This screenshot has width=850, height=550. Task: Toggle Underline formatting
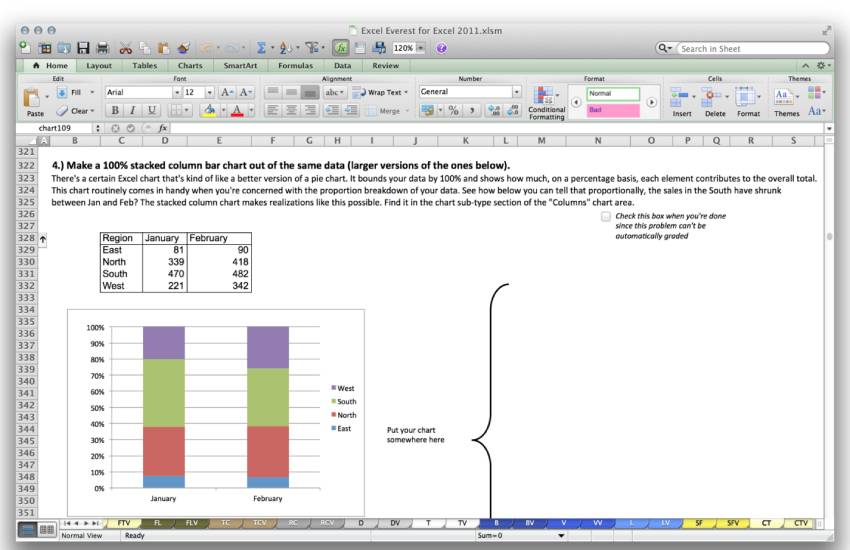click(x=151, y=111)
